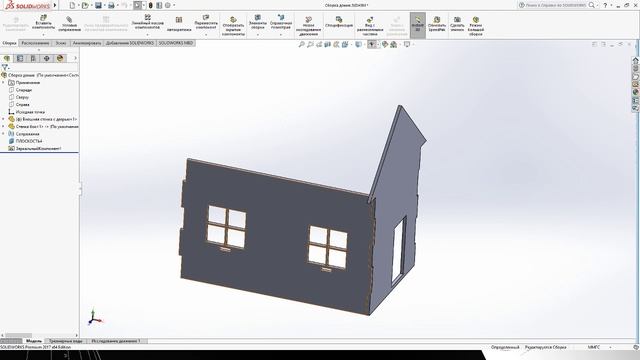
Task: Open Display Style dropdown in view toolbar
Action: pyautogui.click(x=358, y=44)
